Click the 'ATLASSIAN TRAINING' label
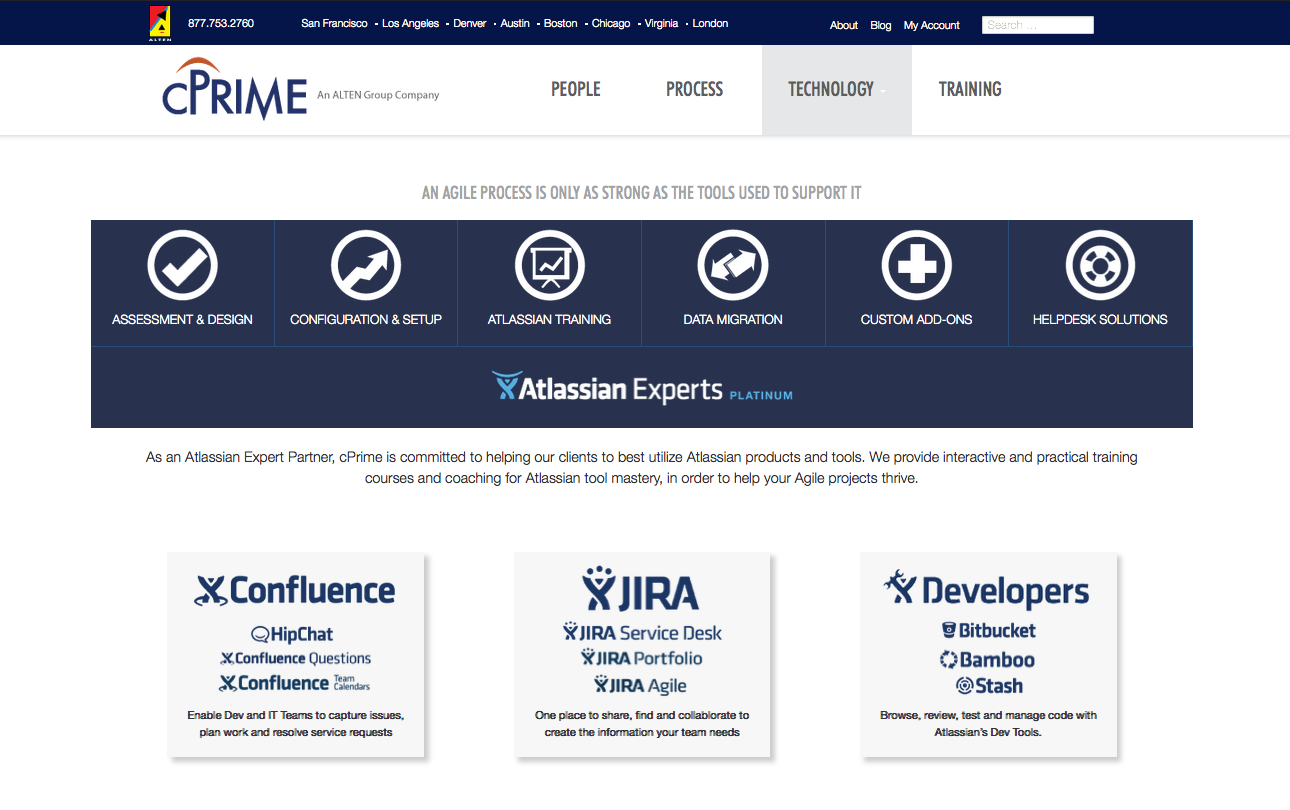 tap(549, 320)
